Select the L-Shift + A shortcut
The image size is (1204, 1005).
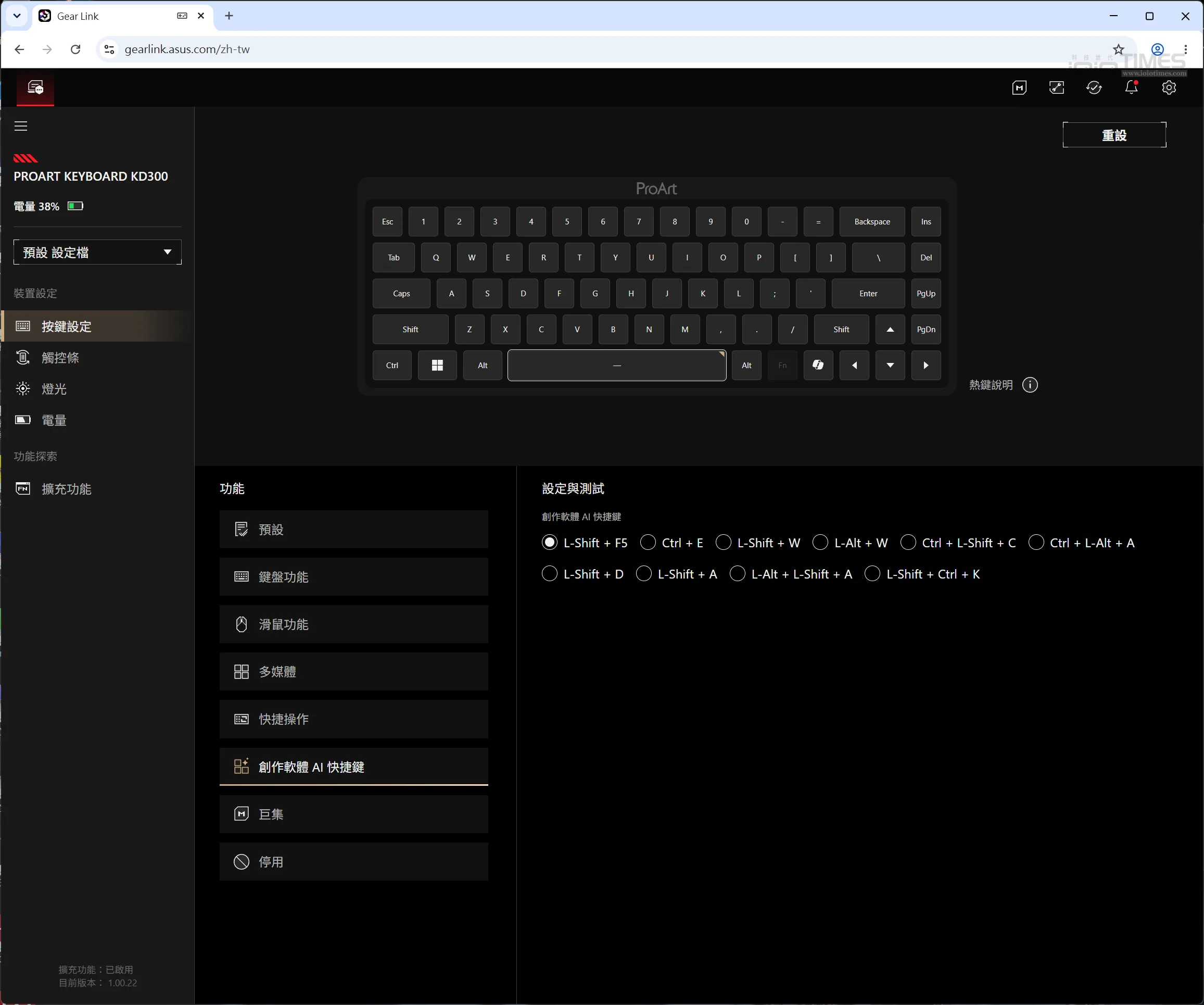click(x=677, y=574)
